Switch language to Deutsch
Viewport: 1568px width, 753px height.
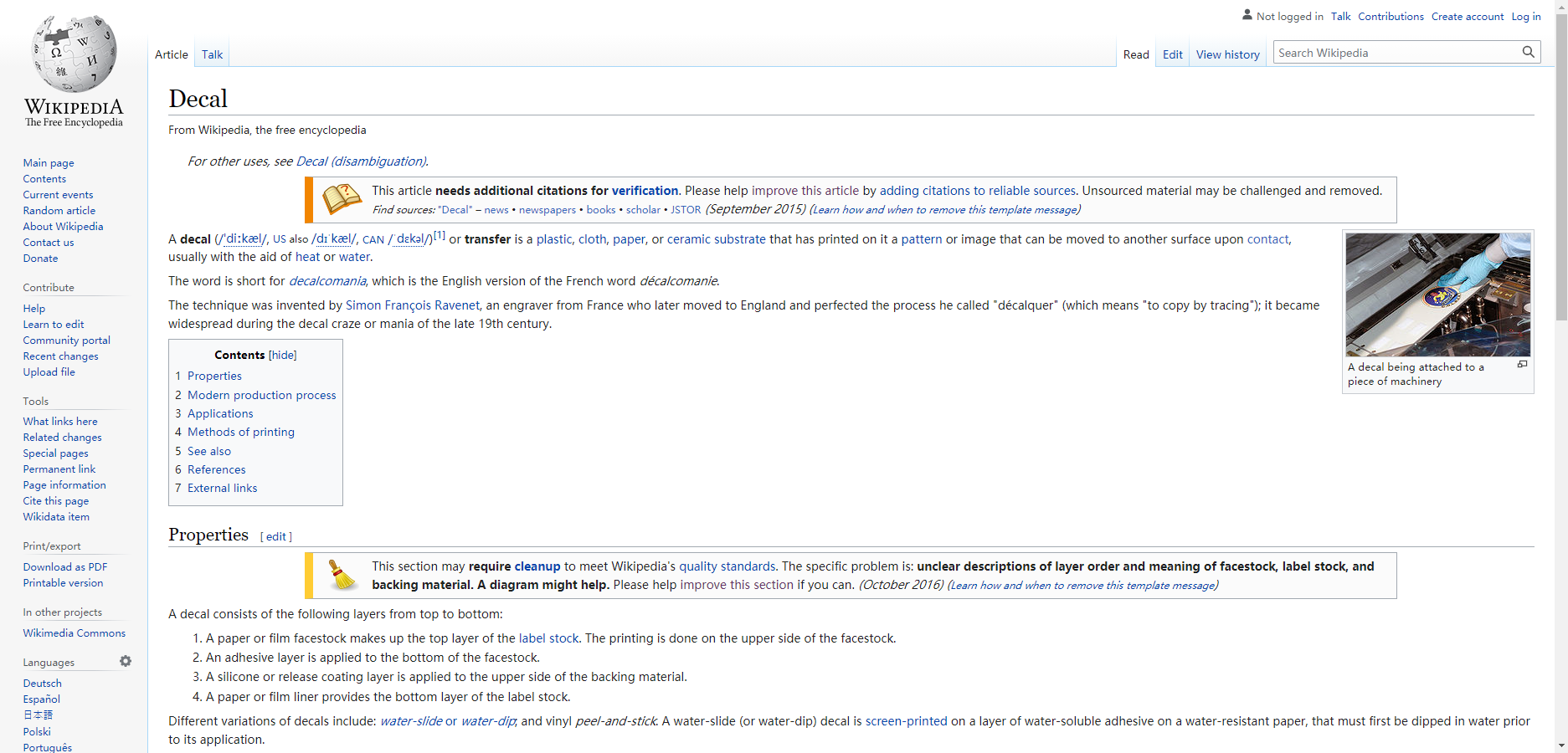(43, 684)
